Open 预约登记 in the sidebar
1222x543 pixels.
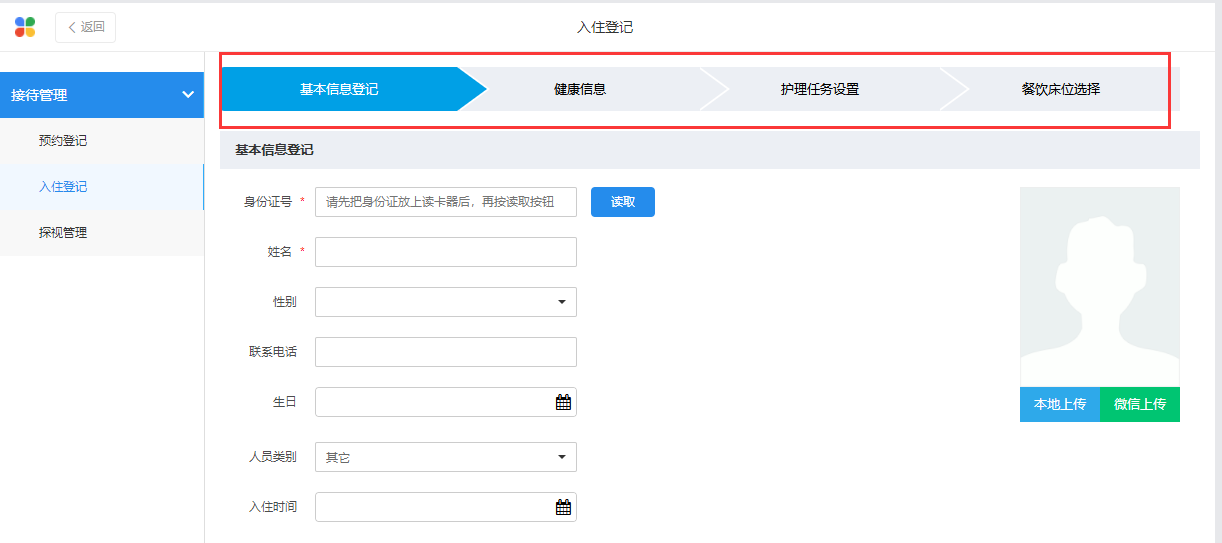click(x=63, y=141)
